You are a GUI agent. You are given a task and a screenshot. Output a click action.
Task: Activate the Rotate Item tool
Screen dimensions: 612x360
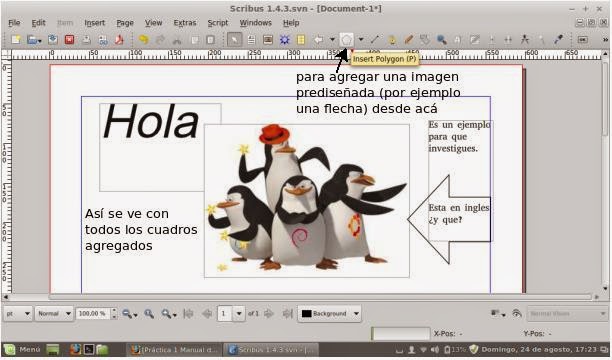(x=425, y=39)
